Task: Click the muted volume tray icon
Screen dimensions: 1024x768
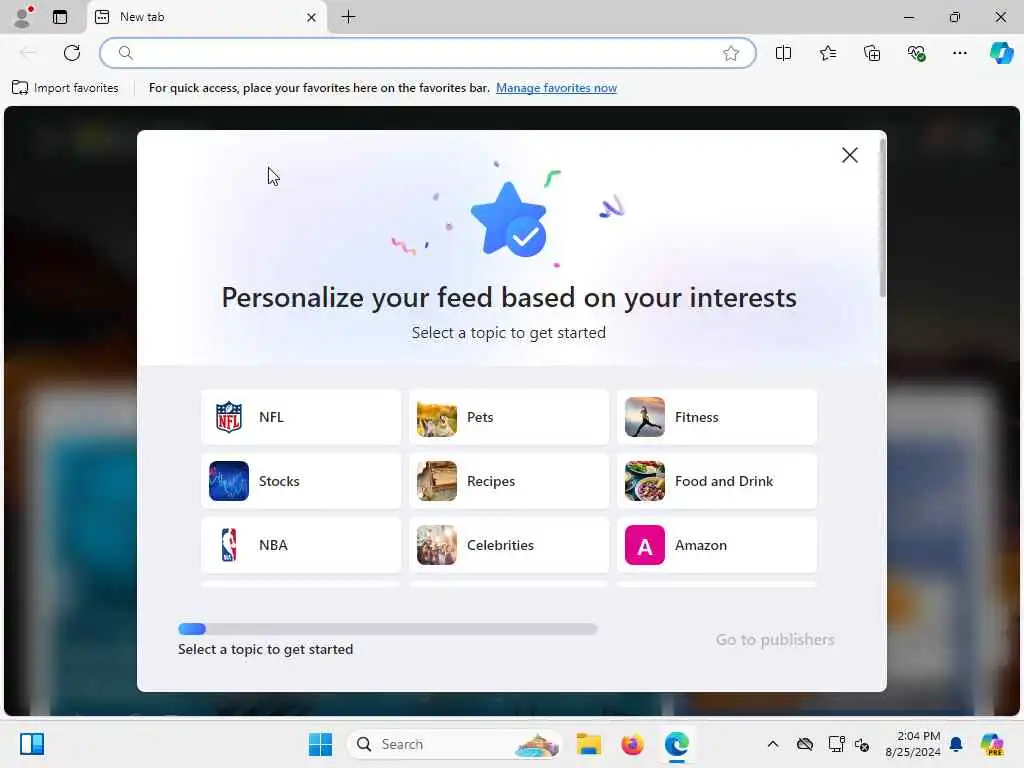Action: [862, 744]
